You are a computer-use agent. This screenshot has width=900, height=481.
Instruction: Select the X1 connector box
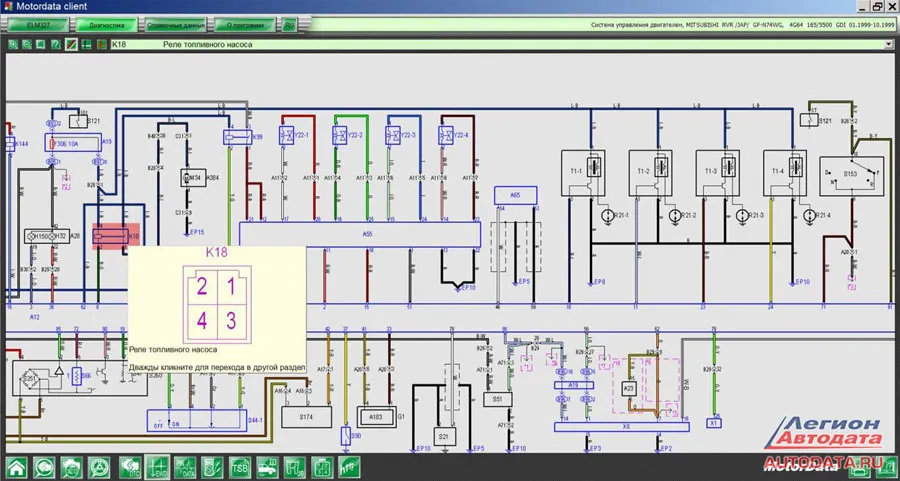(x=714, y=423)
